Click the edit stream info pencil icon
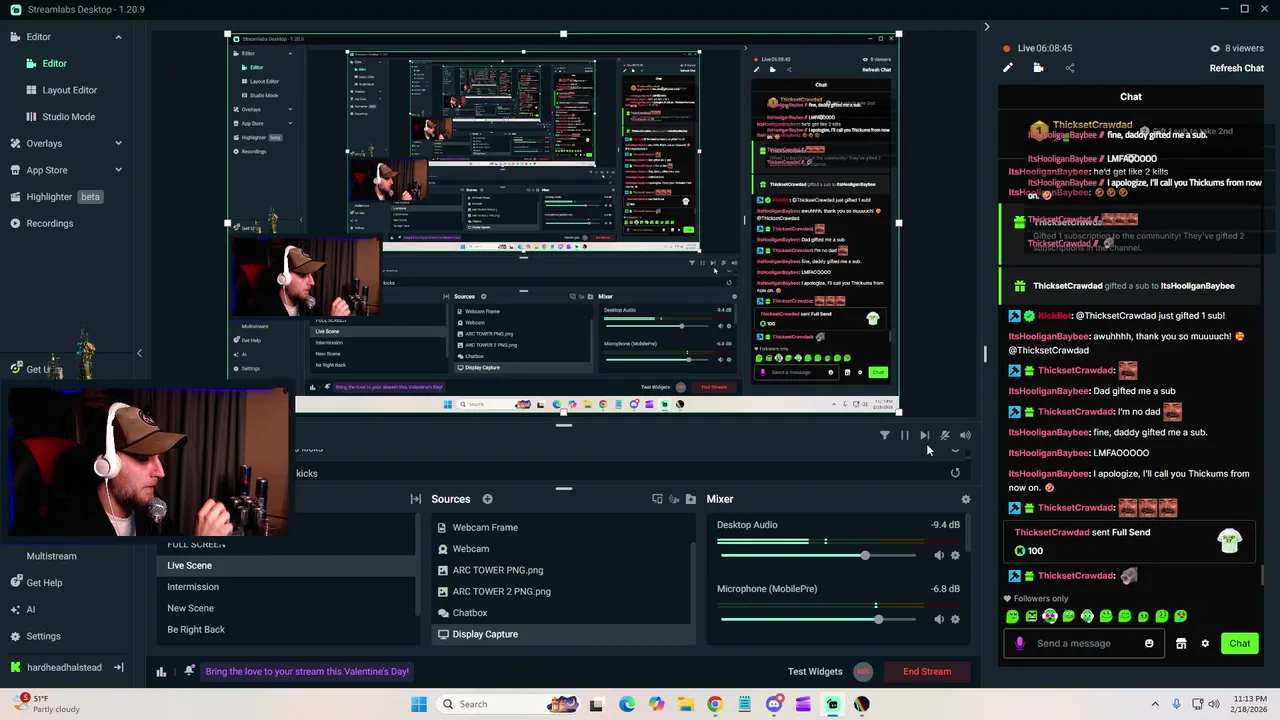 pos(1008,68)
